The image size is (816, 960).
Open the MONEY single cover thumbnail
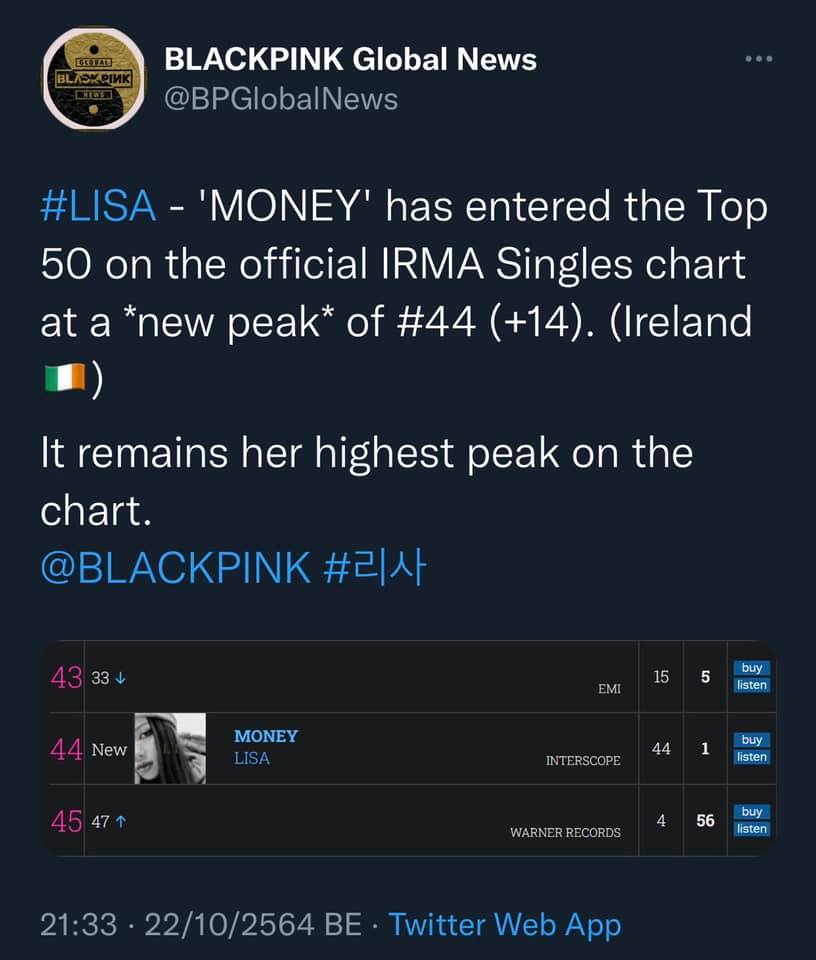(170, 748)
